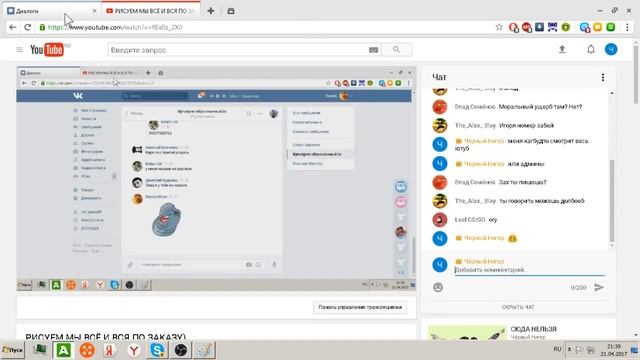Viewport: 640px width, 360px height.
Task: Switch to the РИСУЕМ МЫ ВСЁ browser tab
Action: 151,11
